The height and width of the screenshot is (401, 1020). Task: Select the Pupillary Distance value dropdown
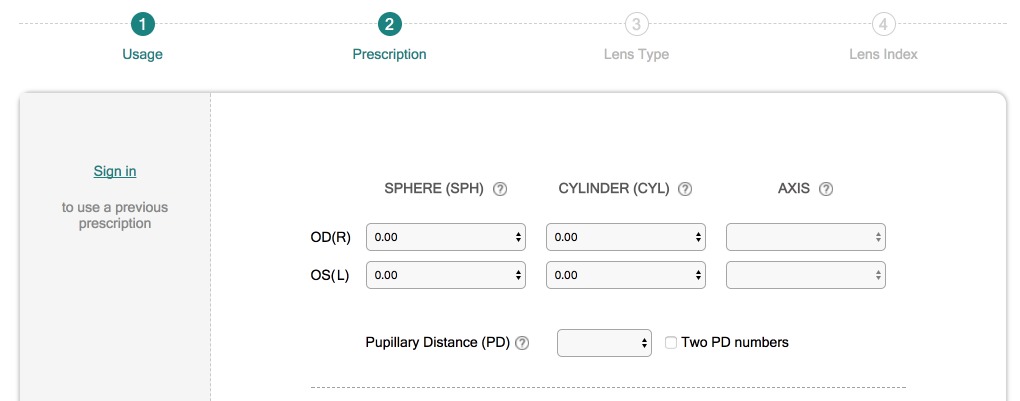[604, 343]
